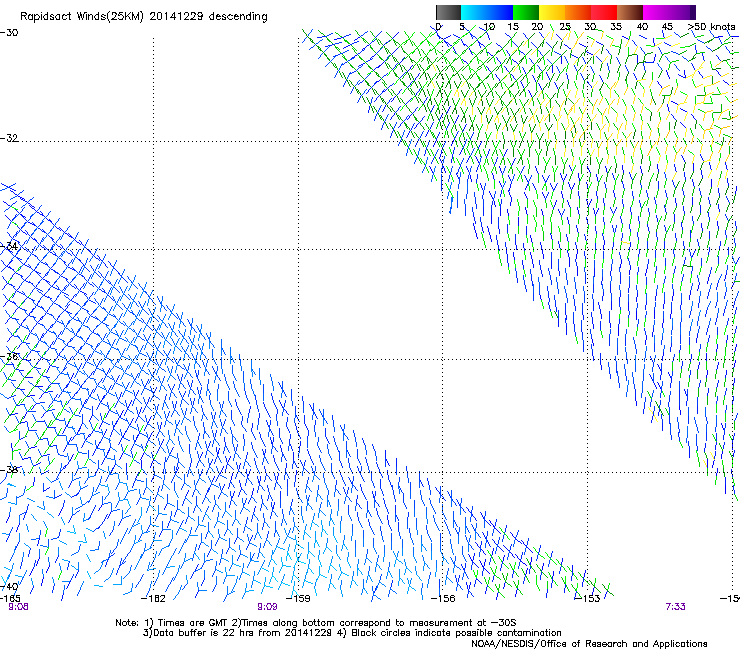Click the plot title 'Rapidscat Winds(25KM) 20141229 descending'

pyautogui.click(x=143, y=17)
